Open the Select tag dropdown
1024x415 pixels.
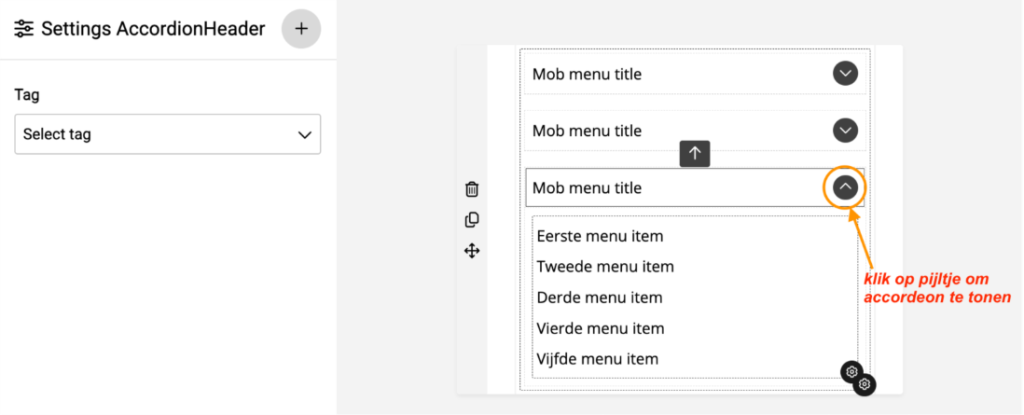pyautogui.click(x=167, y=134)
